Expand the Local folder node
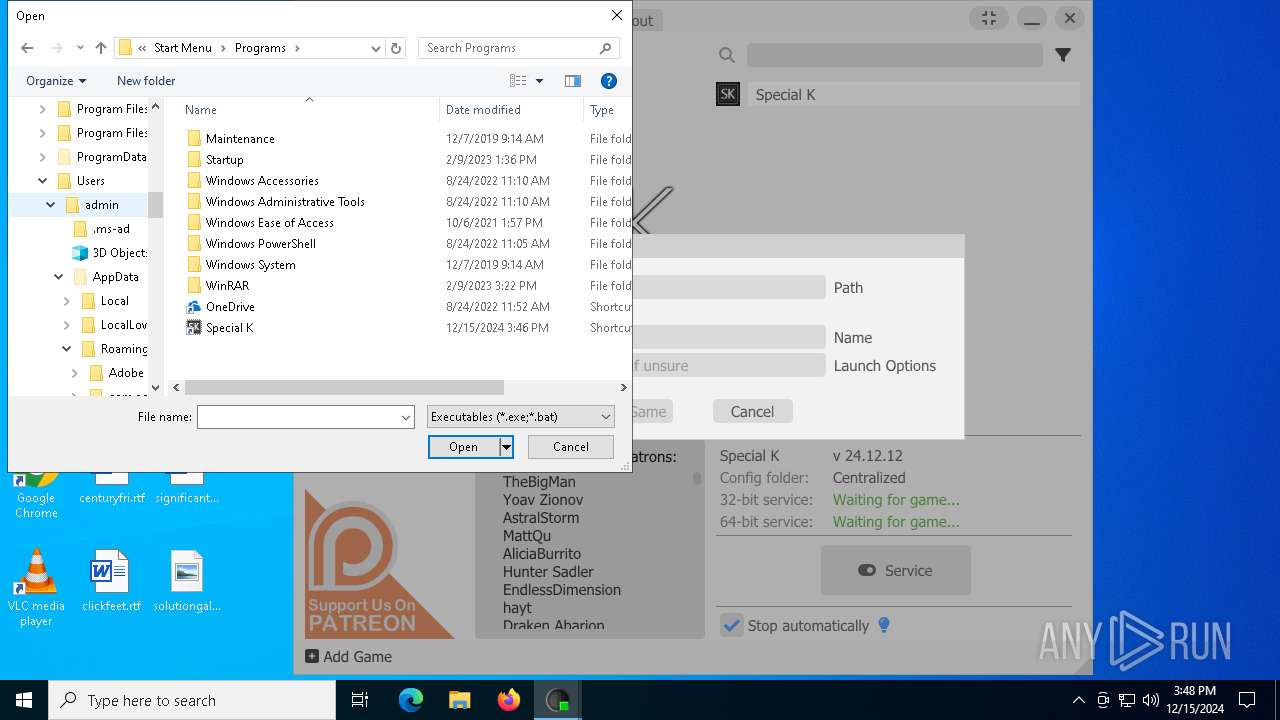The height and width of the screenshot is (720, 1280). [x=66, y=301]
